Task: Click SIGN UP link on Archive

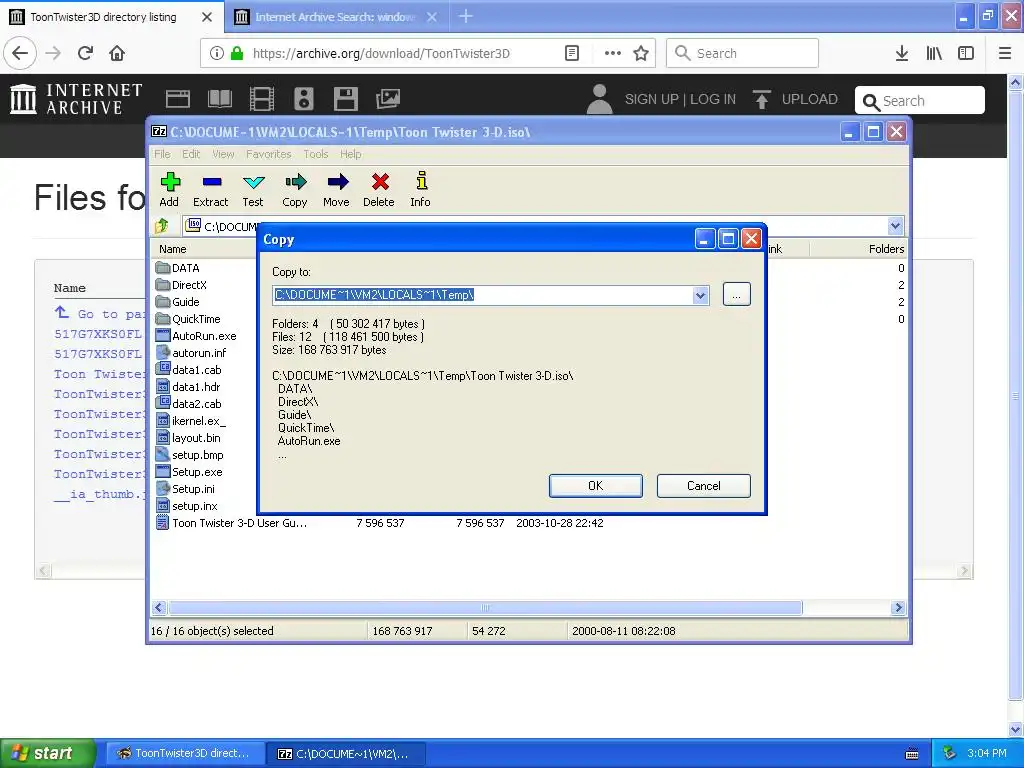Action: pos(651,99)
